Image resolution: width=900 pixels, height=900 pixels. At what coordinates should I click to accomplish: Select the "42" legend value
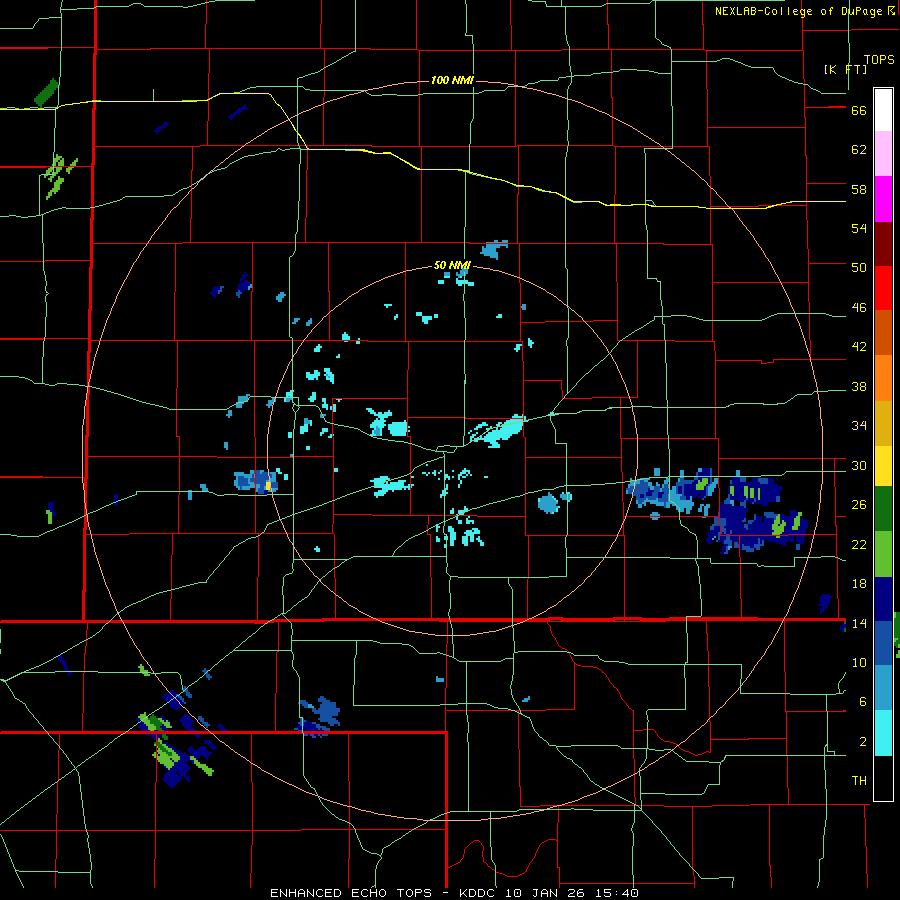click(x=859, y=347)
